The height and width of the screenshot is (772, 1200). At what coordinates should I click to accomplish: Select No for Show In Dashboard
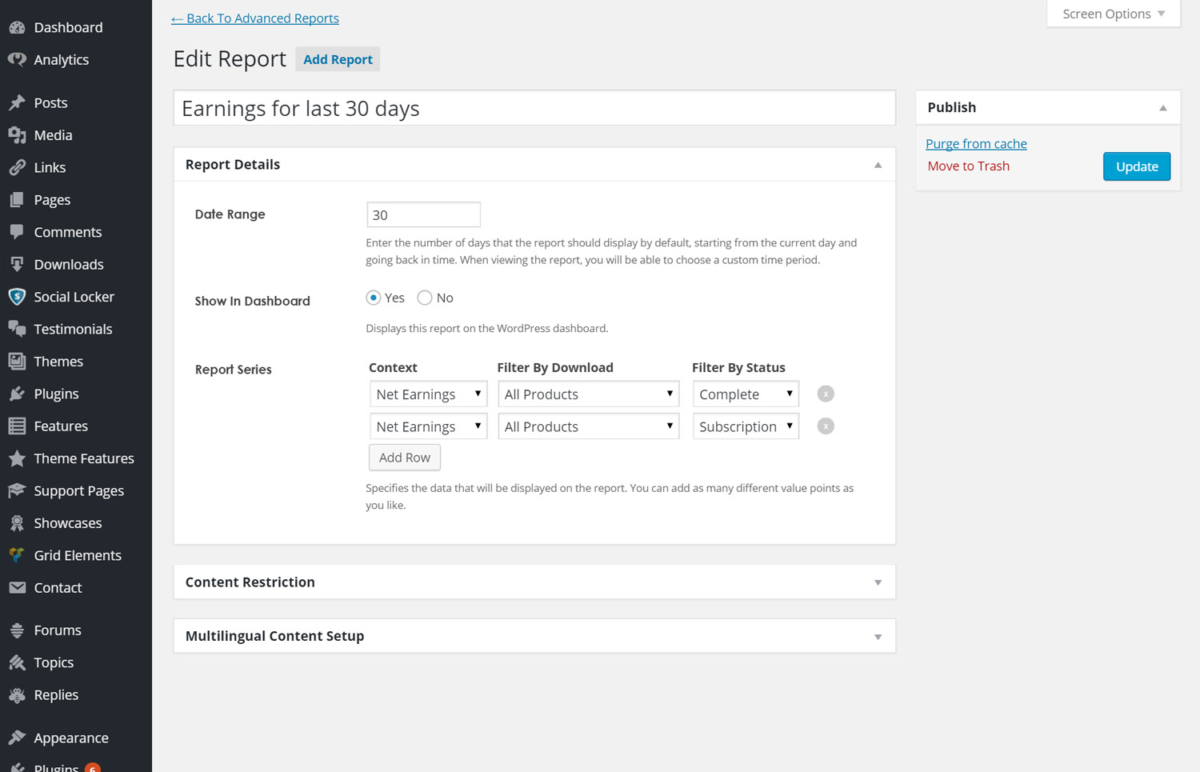coord(425,298)
